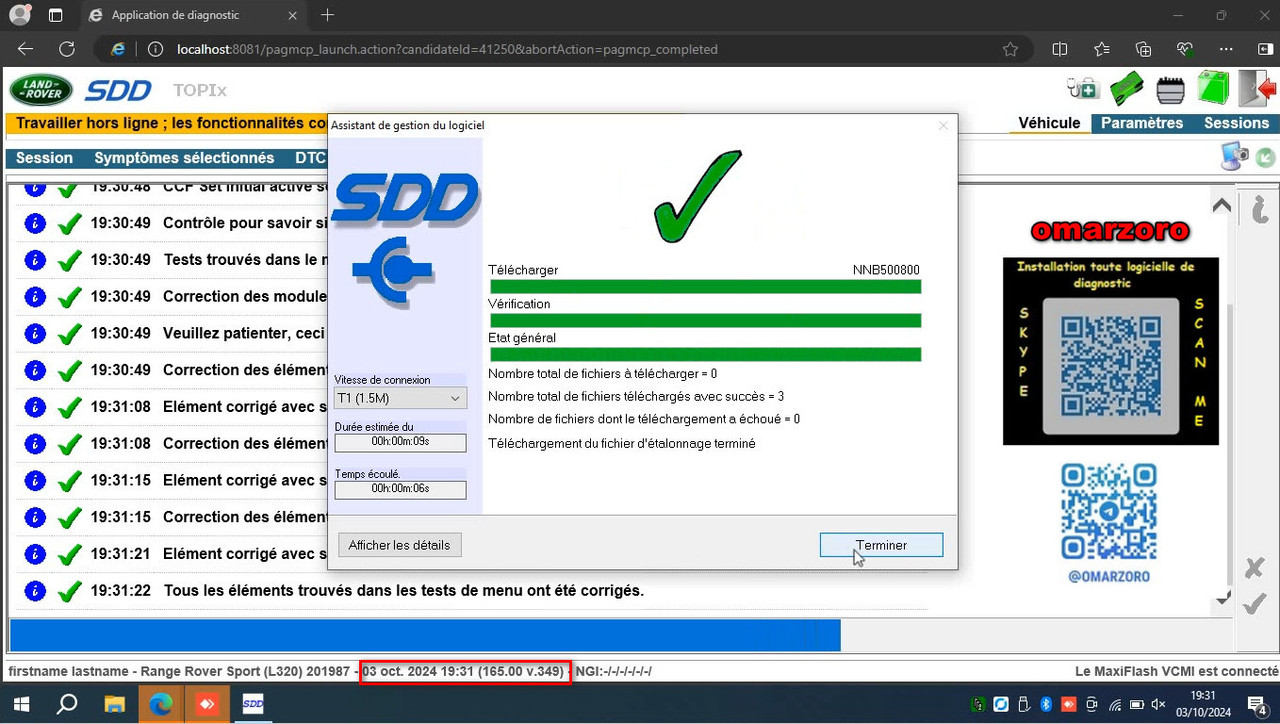1280x724 pixels.
Task: Click green check on Contrôle pour savoir row
Action: [69, 223]
